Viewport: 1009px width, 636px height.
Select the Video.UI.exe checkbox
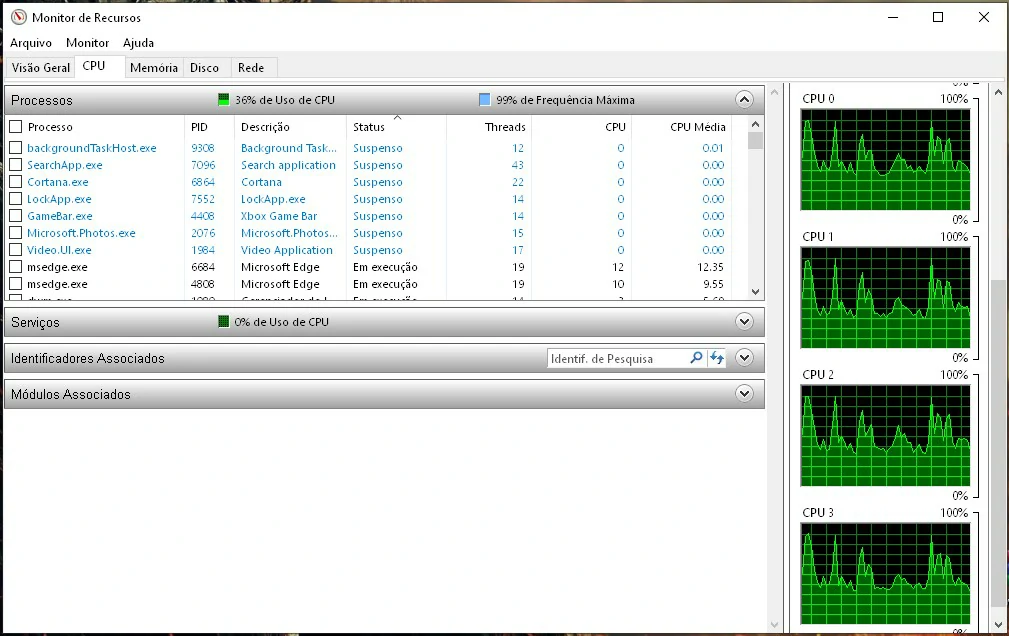pyautogui.click(x=16, y=250)
